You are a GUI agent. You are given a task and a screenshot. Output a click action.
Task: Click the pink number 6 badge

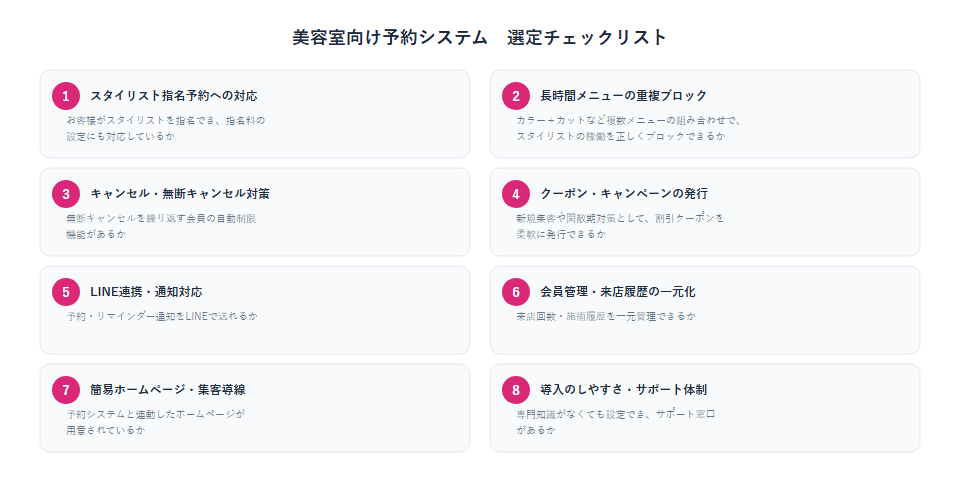(516, 292)
